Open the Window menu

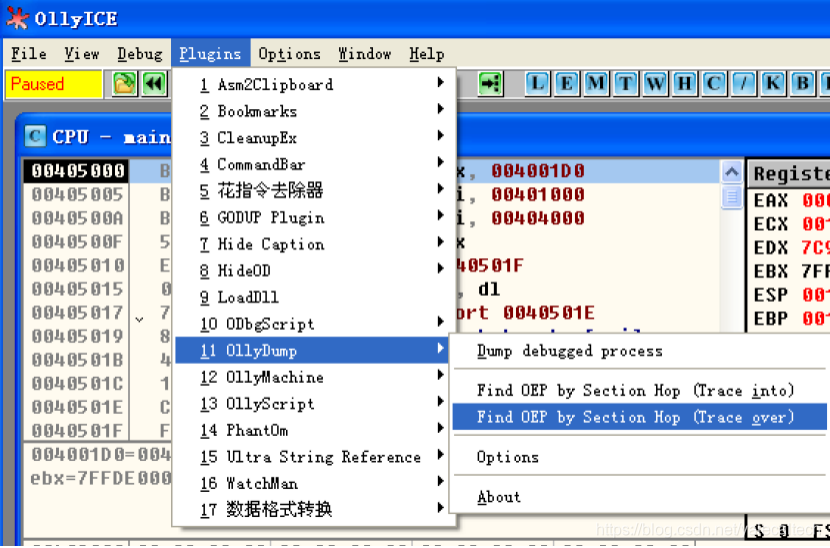coord(365,53)
